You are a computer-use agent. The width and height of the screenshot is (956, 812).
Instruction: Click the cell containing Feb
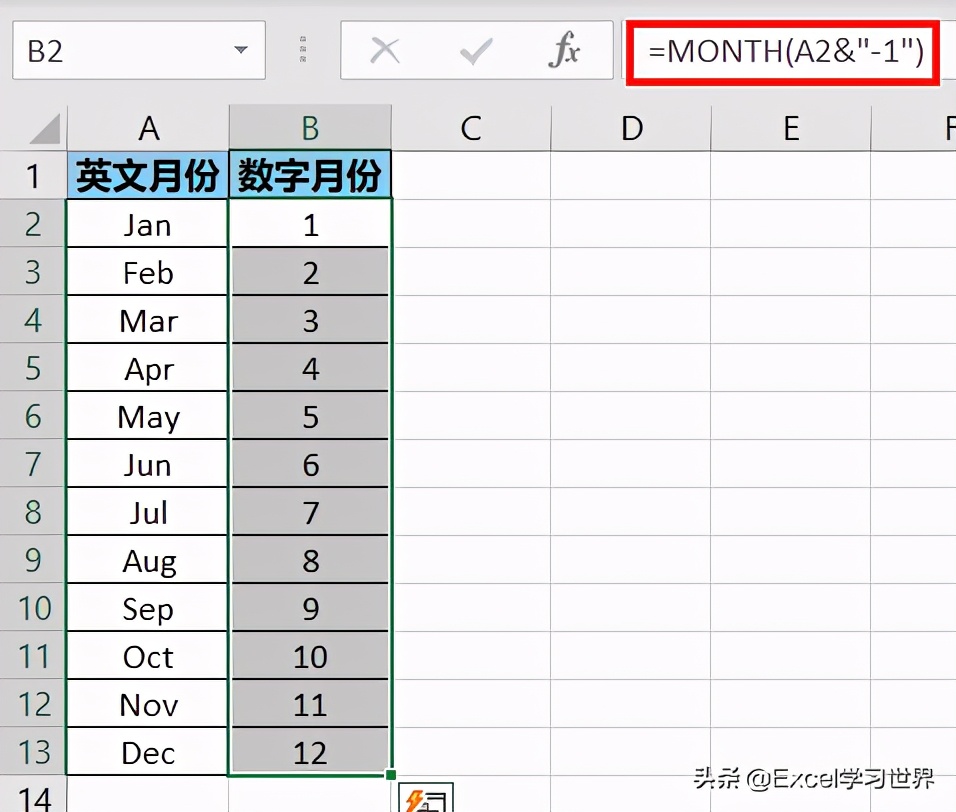tap(148, 272)
